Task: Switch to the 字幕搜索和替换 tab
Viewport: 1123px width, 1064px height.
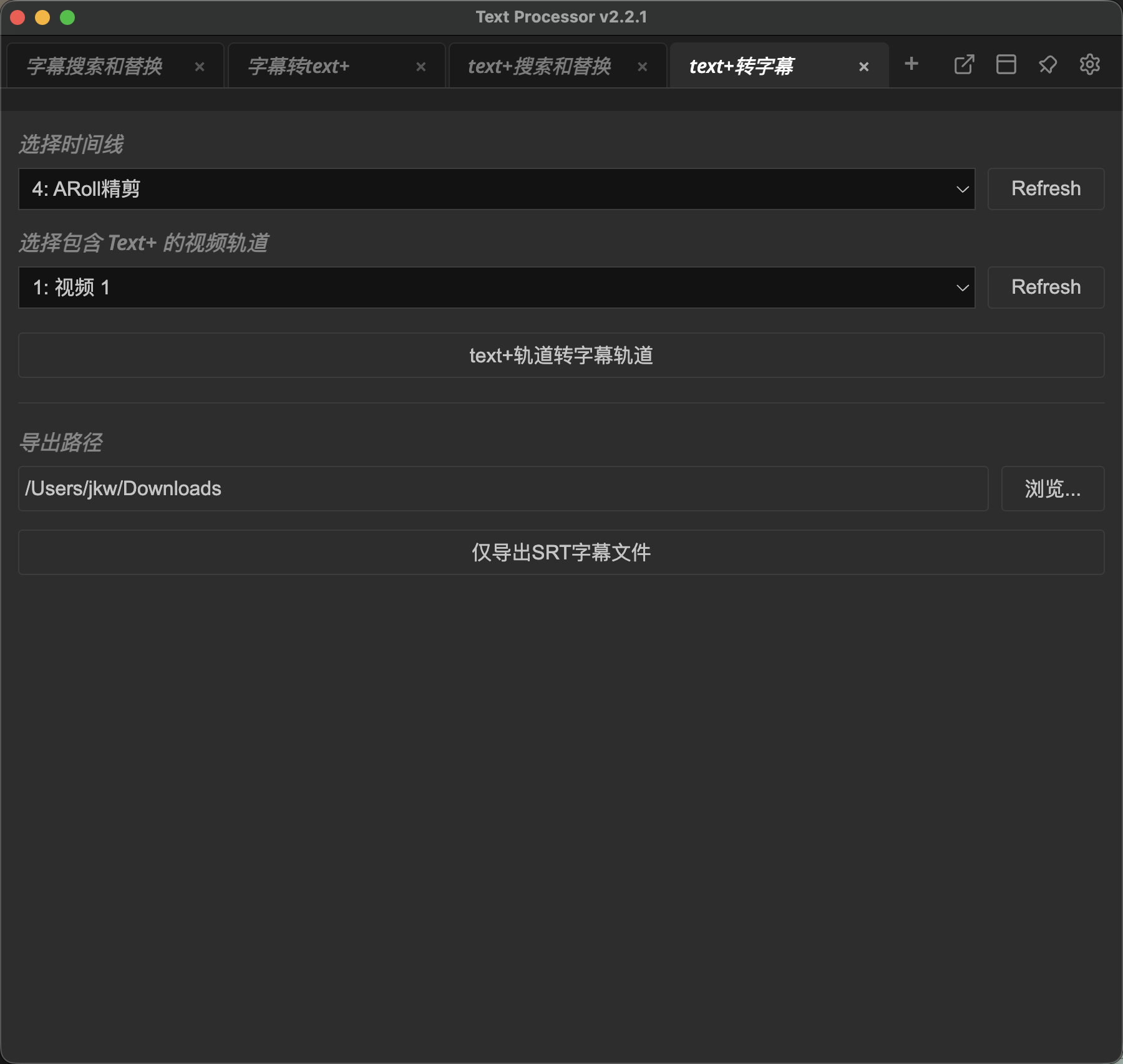Action: pos(95,66)
